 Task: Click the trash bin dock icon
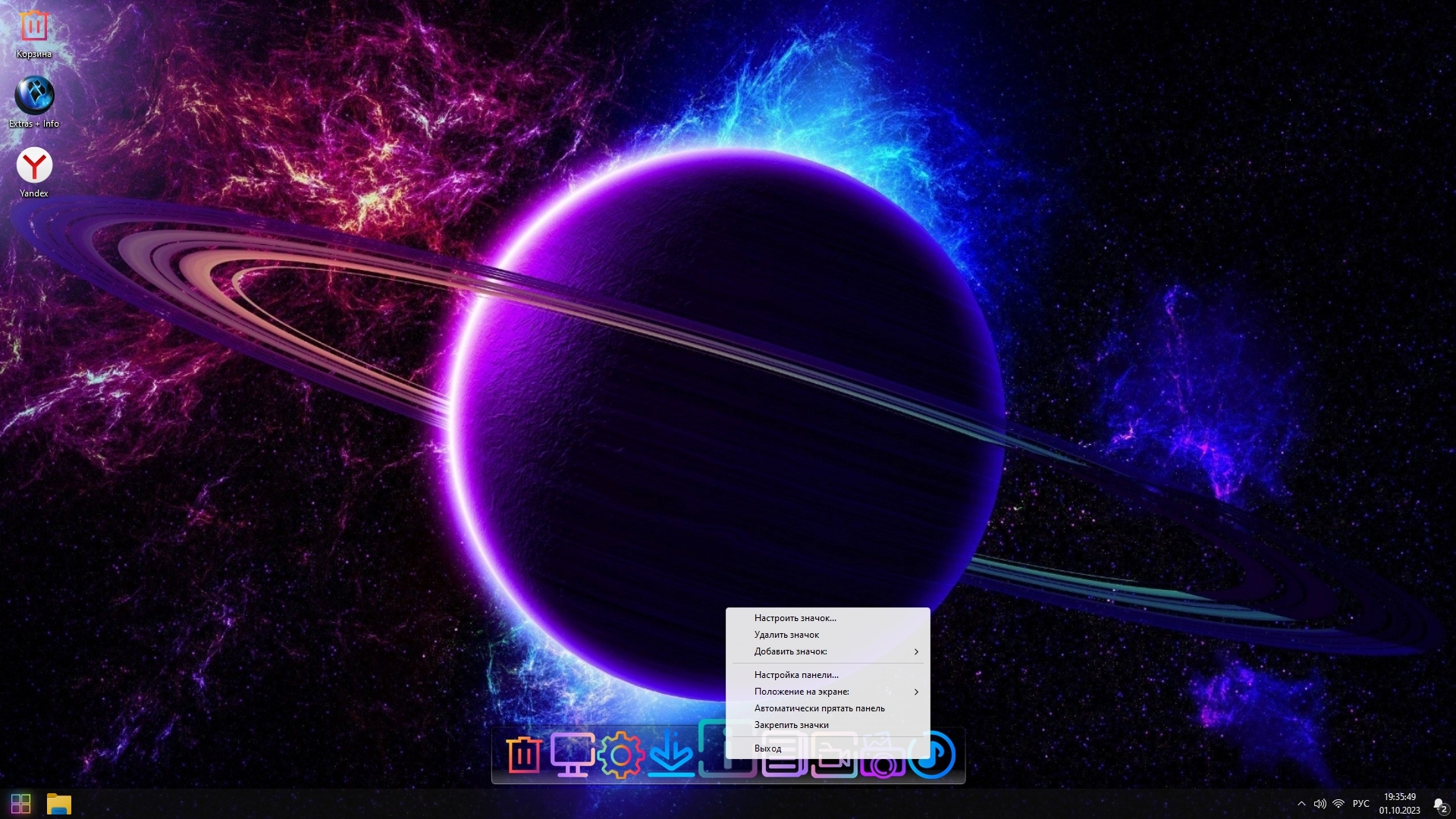point(523,755)
